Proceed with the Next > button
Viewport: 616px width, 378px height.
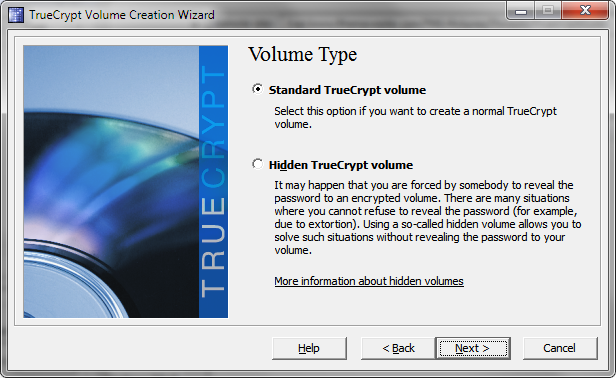click(473, 348)
